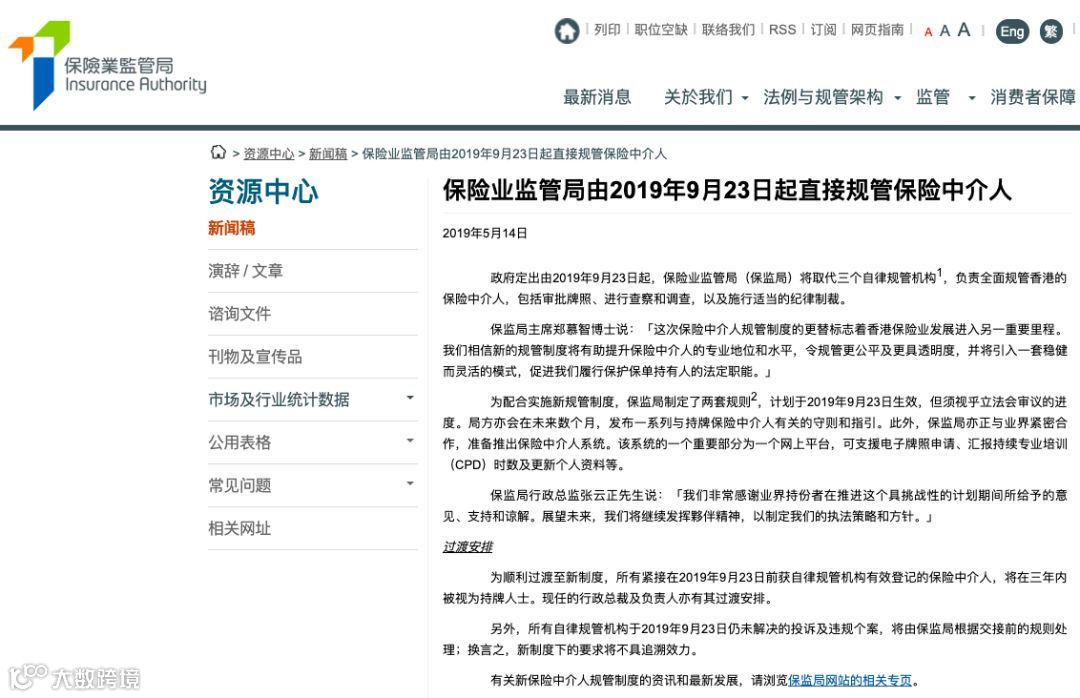Click footnote 1 superscript after 自律规管机构
This screenshot has width=1080, height=698.
[940, 273]
